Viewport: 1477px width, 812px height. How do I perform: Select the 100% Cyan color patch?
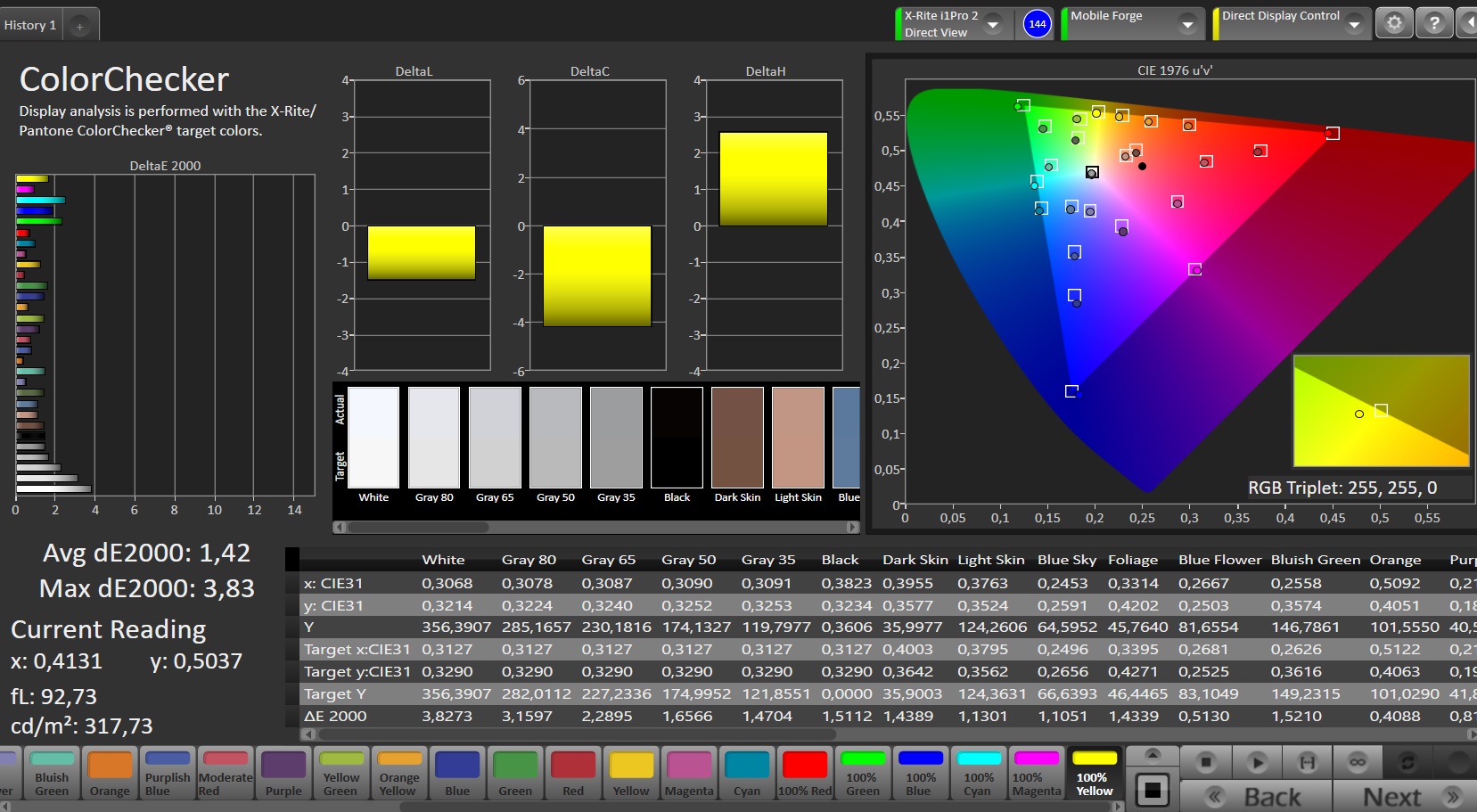click(979, 773)
